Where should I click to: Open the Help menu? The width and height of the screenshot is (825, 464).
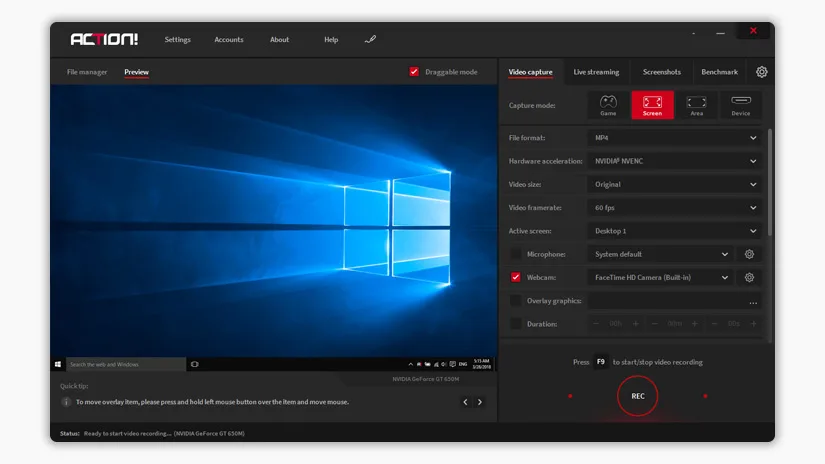[x=331, y=39]
